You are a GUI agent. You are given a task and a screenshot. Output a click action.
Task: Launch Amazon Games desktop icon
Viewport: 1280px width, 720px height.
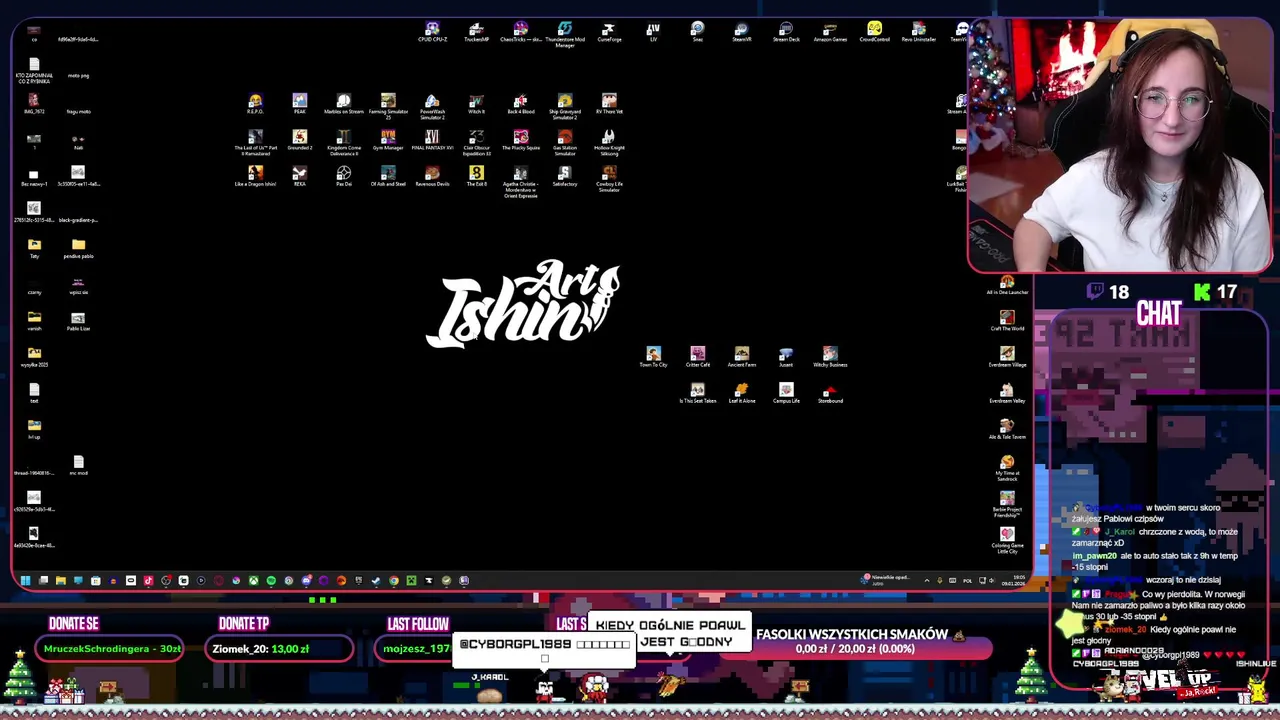pos(830,32)
